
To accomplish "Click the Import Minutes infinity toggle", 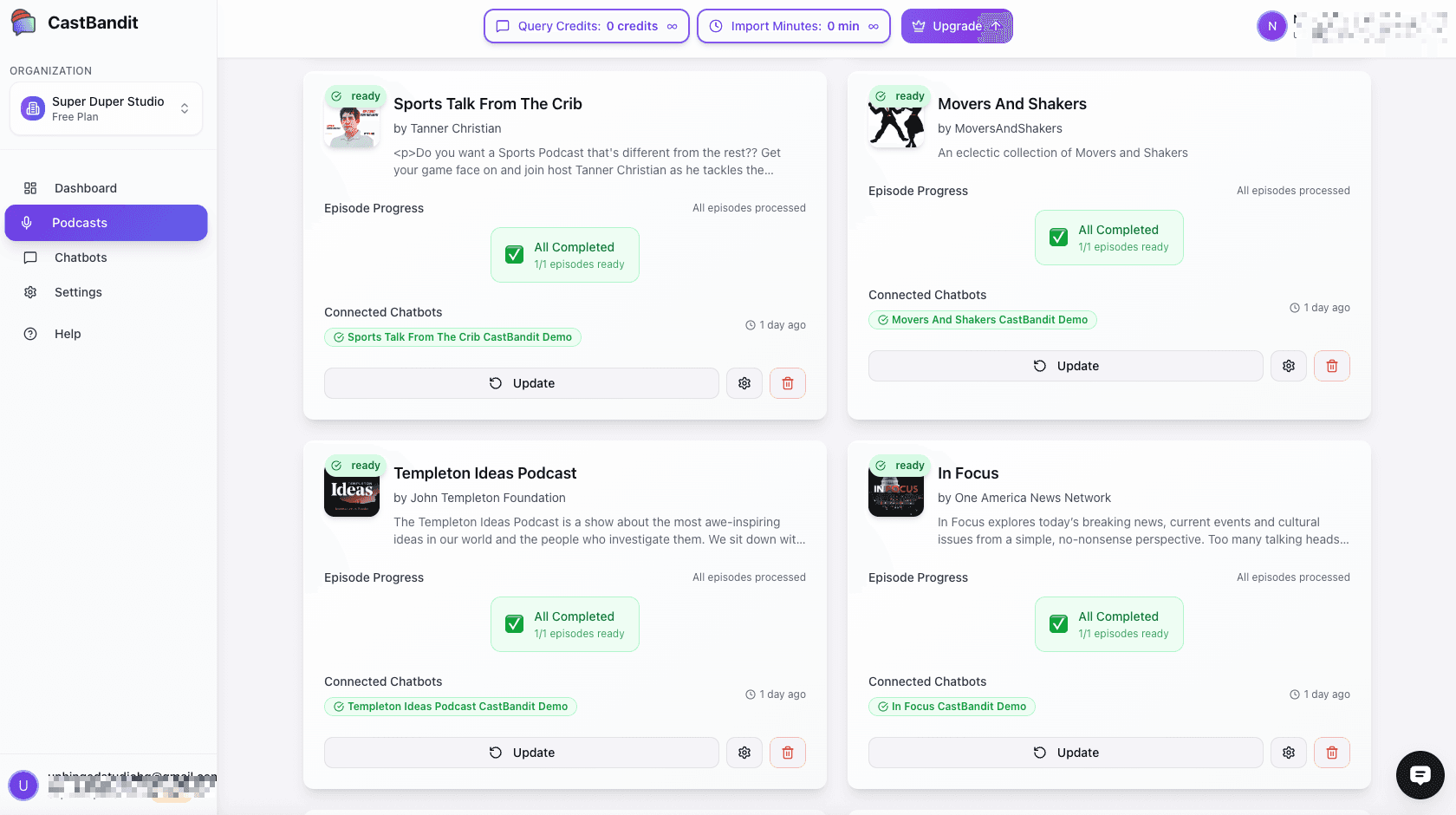I will [874, 26].
